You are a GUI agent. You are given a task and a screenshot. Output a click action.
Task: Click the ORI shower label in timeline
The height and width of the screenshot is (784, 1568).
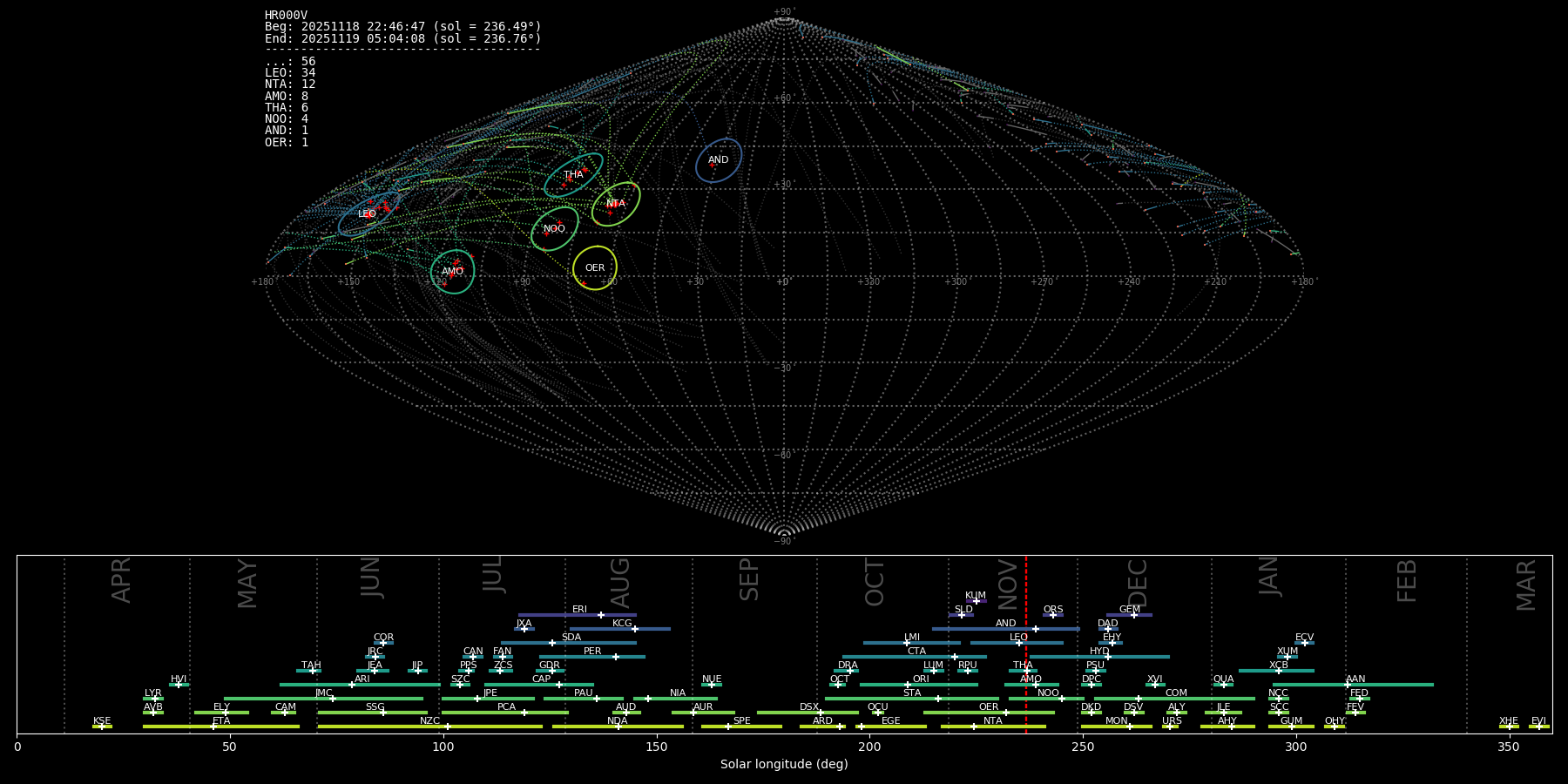click(x=921, y=679)
